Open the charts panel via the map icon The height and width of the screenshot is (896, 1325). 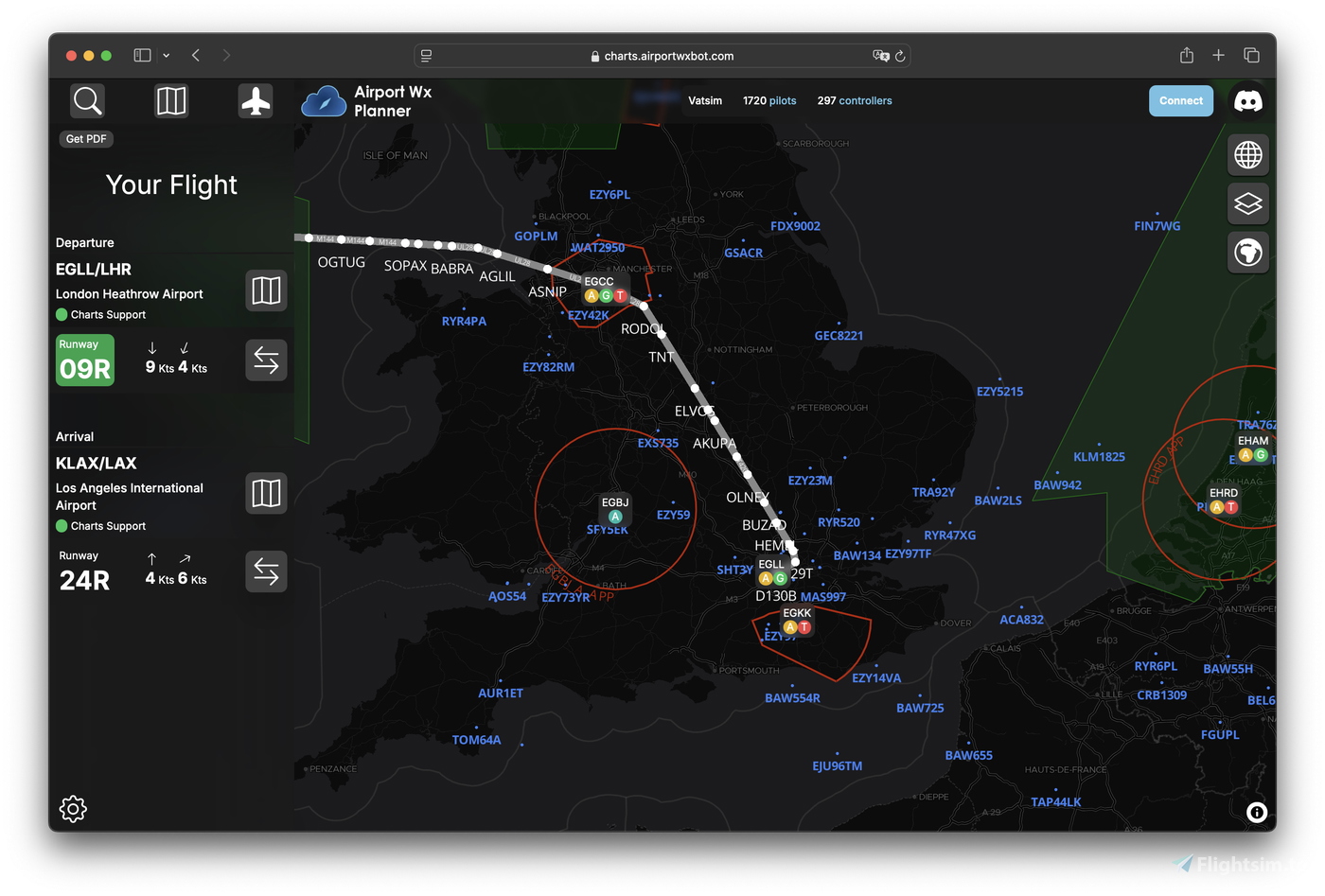(170, 100)
